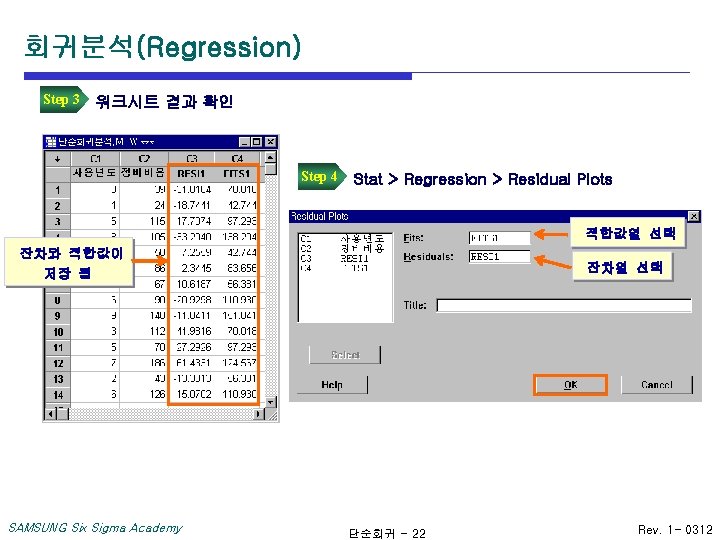The height and width of the screenshot is (540, 720).
Task: Select worksheet row header 9
Action: pyautogui.click(x=57, y=316)
